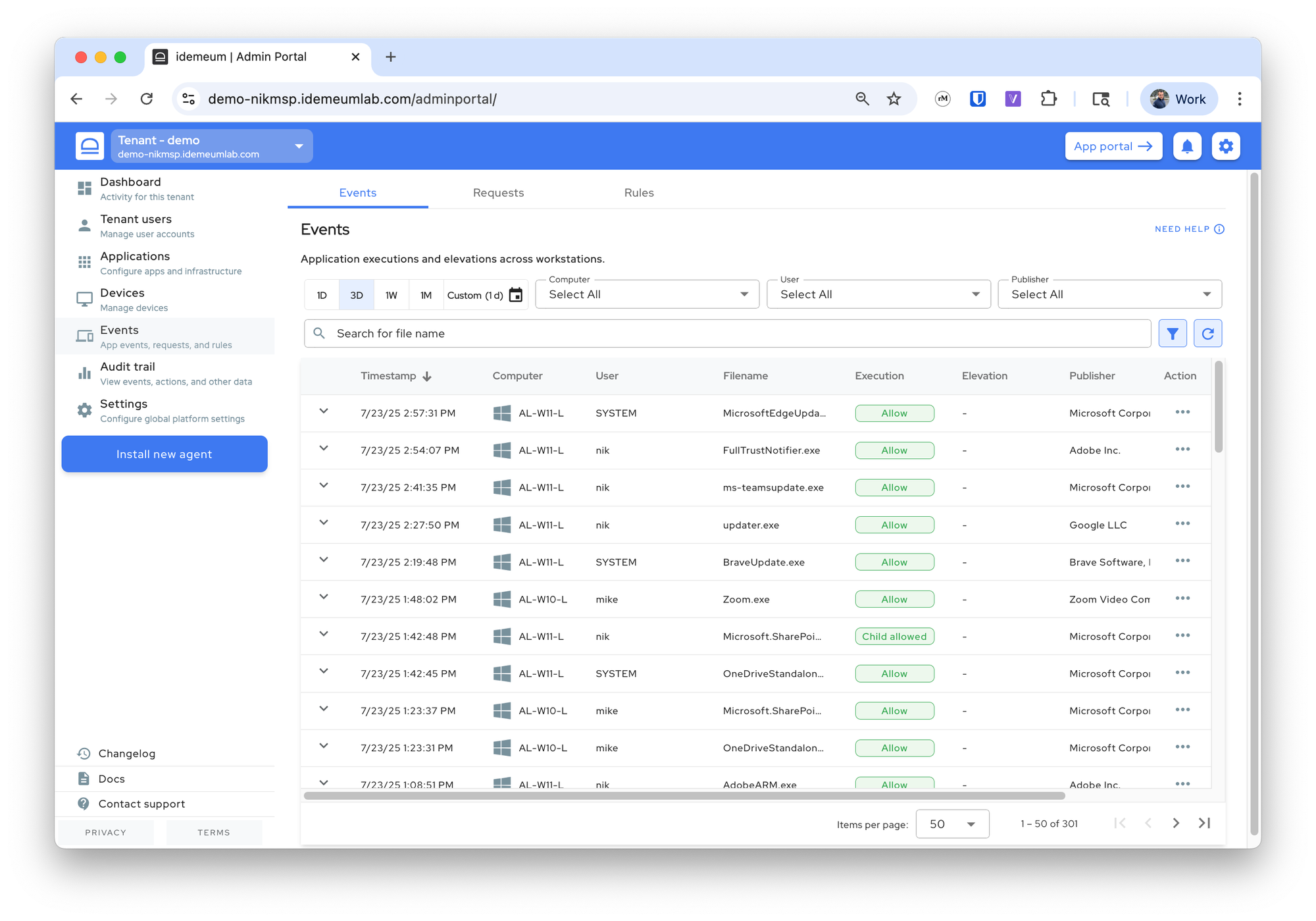1316x921 pixels.
Task: Click the Search for file name field
Action: (727, 334)
